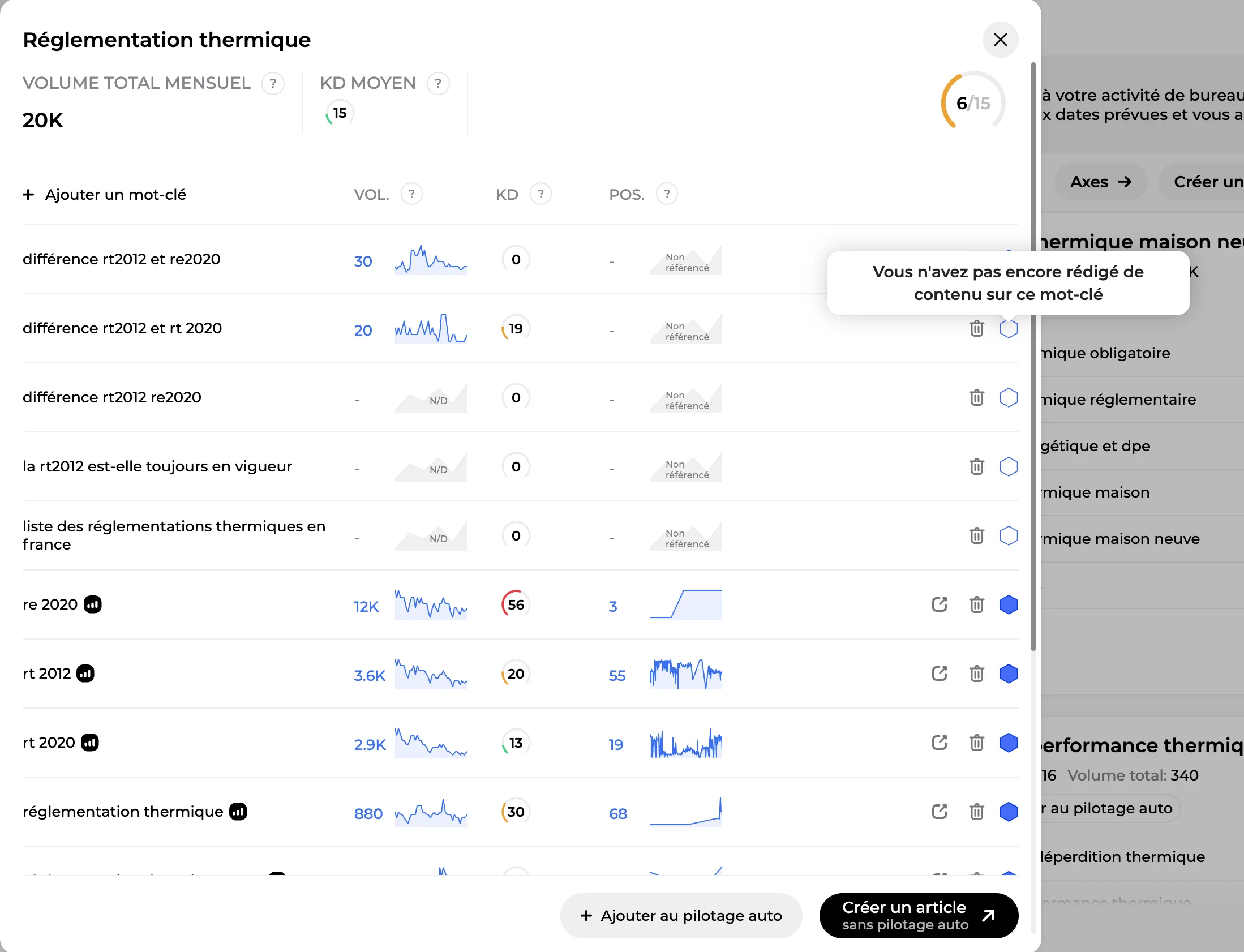
Task: Toggle filled hexagon for rt 2020
Action: click(x=1009, y=743)
